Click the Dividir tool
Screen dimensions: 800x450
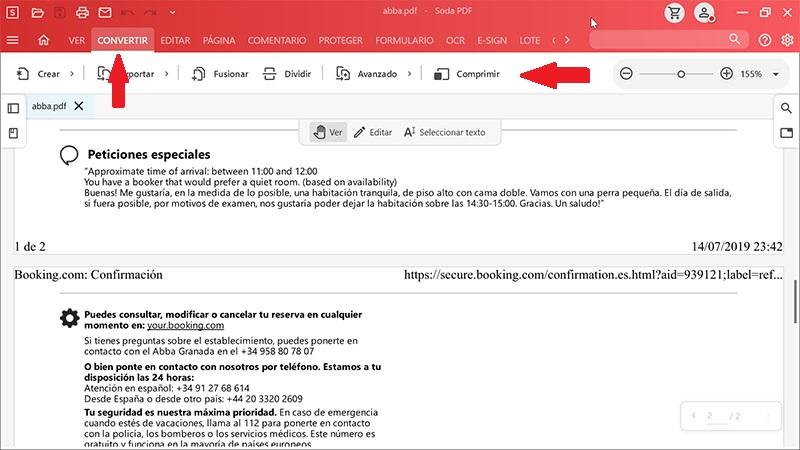click(286, 74)
